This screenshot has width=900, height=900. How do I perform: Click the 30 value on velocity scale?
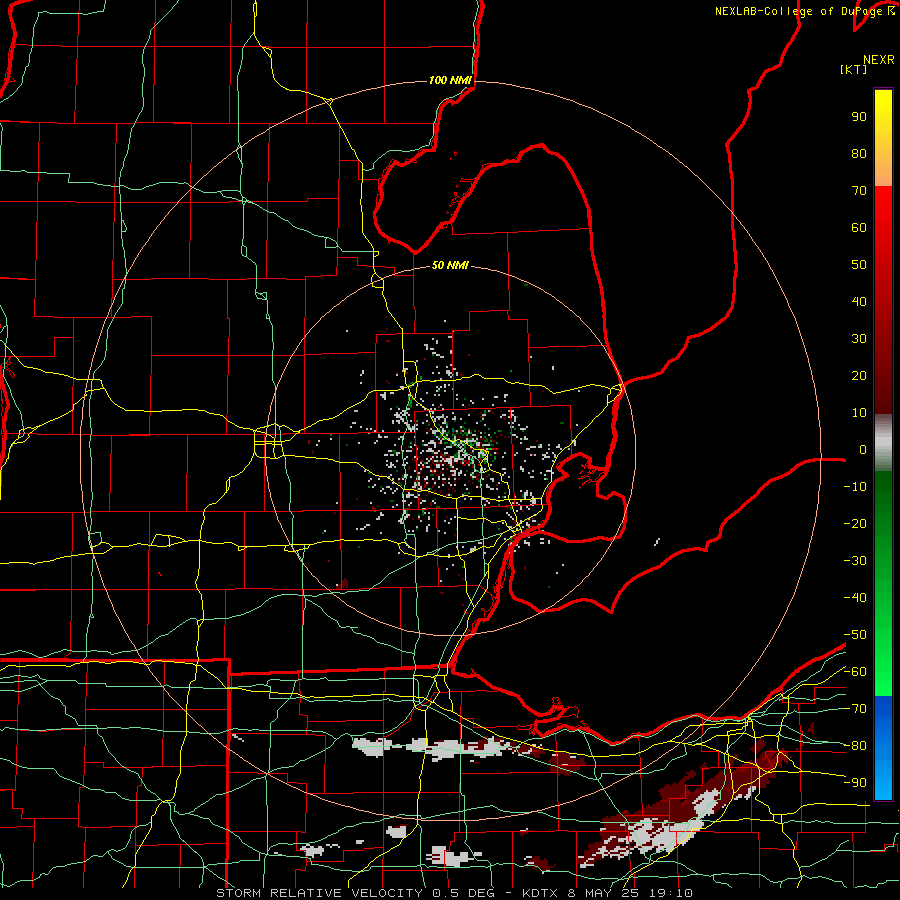(x=859, y=339)
